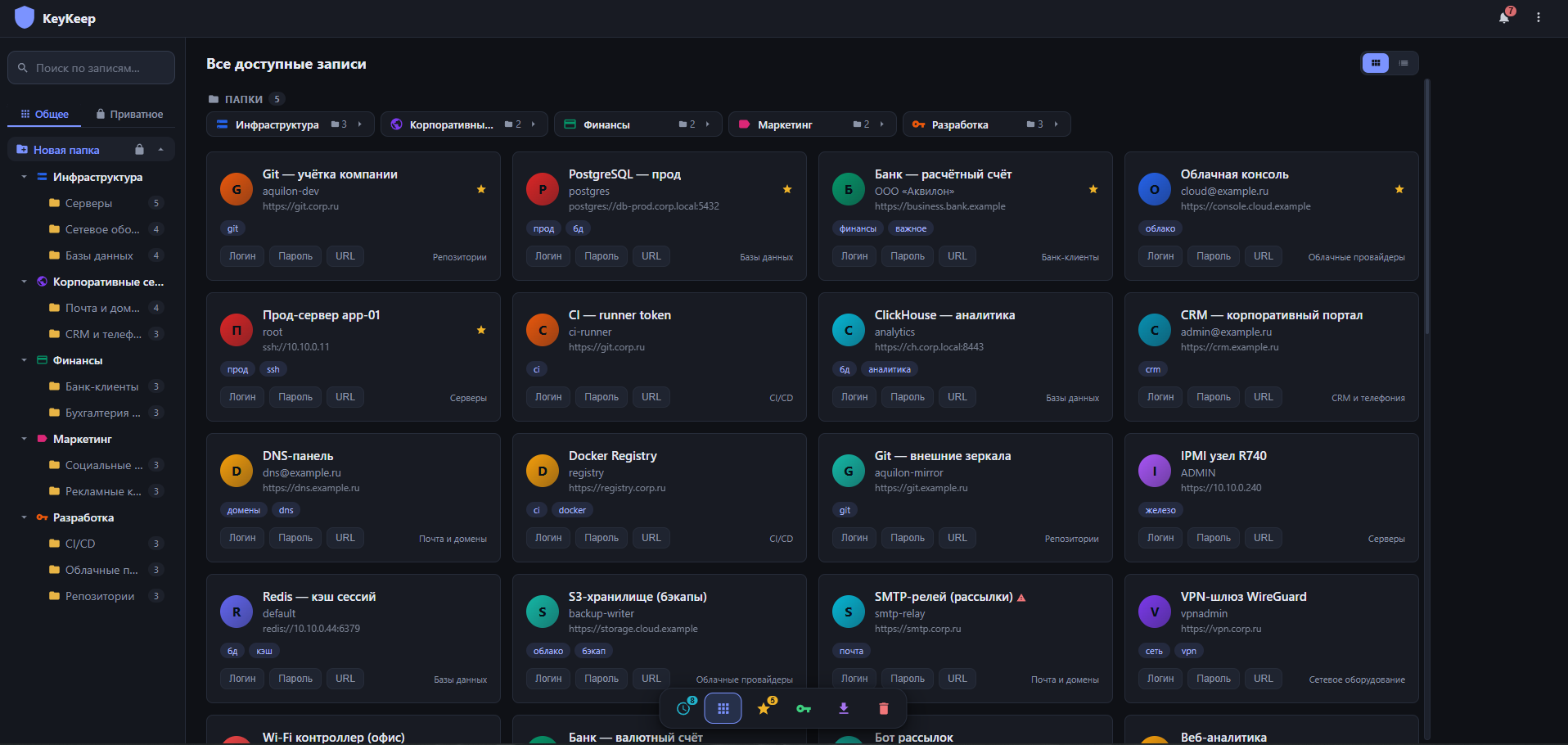Filter by финансы tag on Банк card
The width and height of the screenshot is (1568, 745).
(858, 228)
